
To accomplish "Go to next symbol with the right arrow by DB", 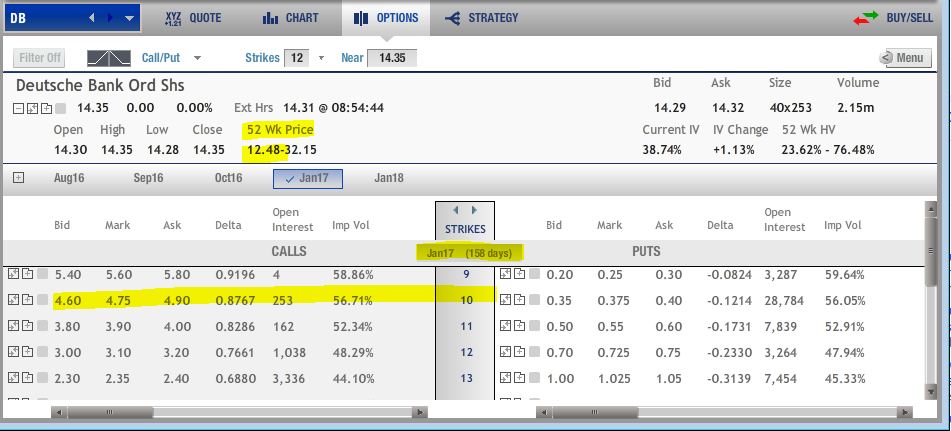I will 110,18.
